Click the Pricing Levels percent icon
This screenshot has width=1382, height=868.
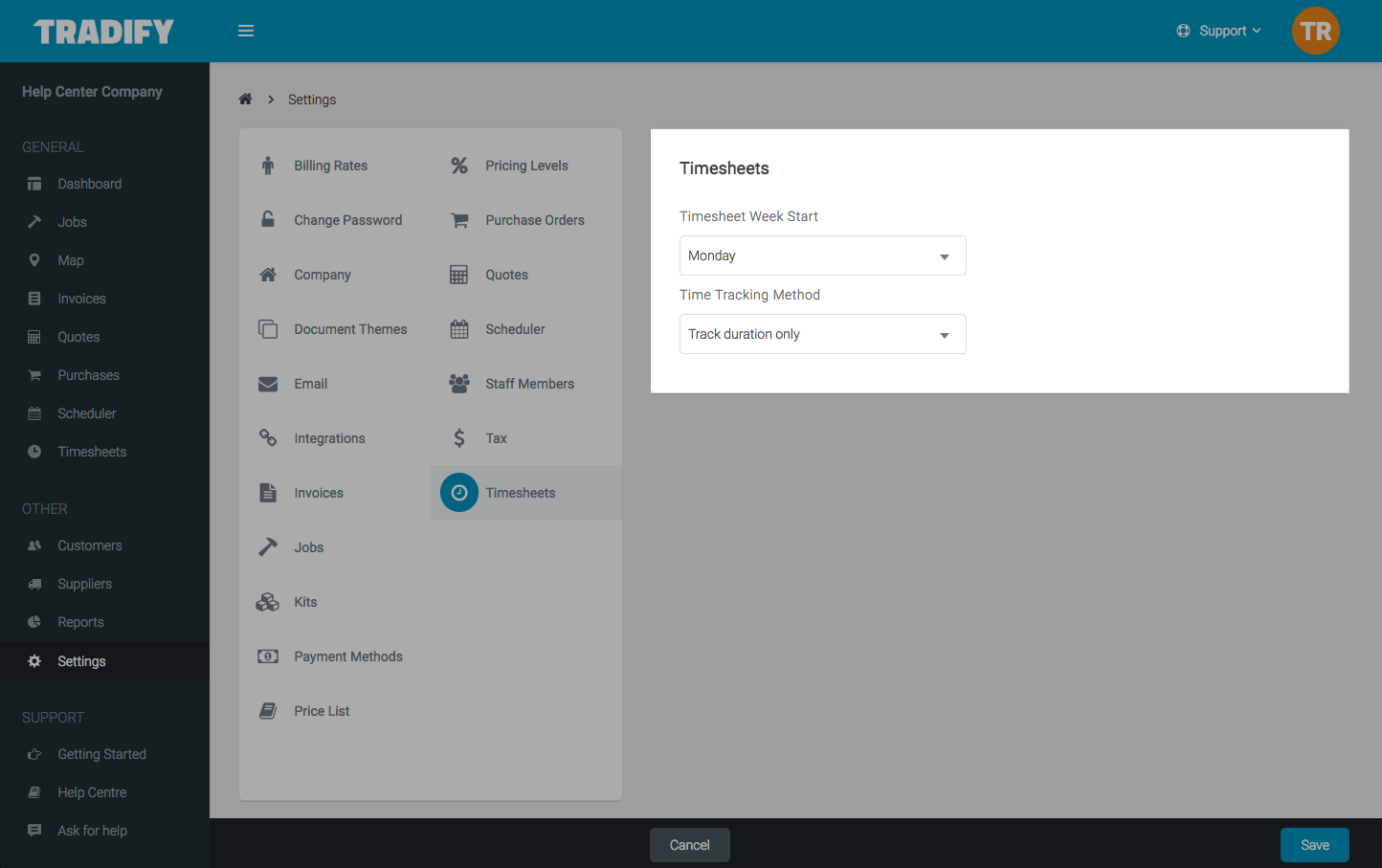pos(459,166)
